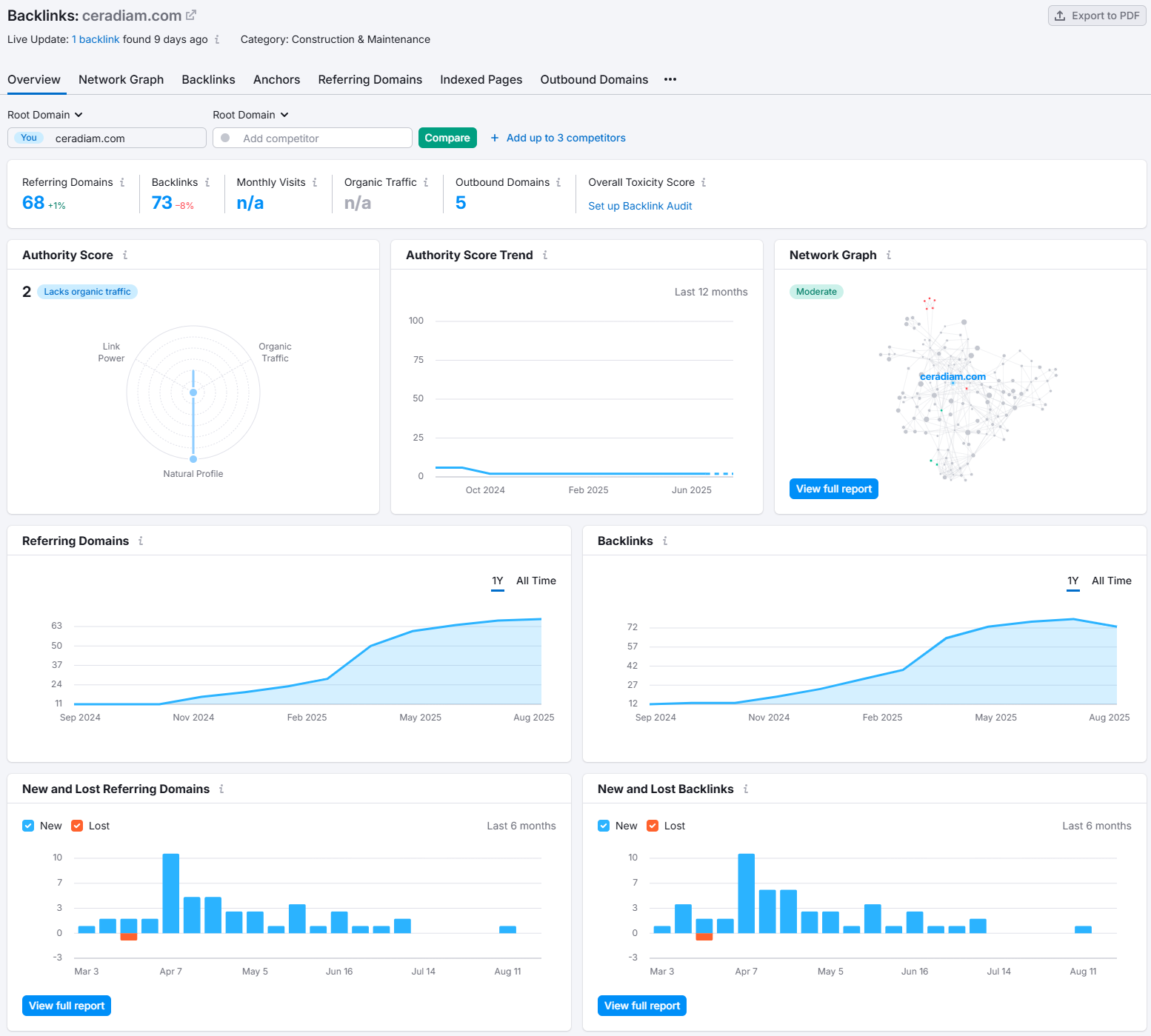Switch to the Network Graph tab
The image size is (1151, 1036).
121,79
